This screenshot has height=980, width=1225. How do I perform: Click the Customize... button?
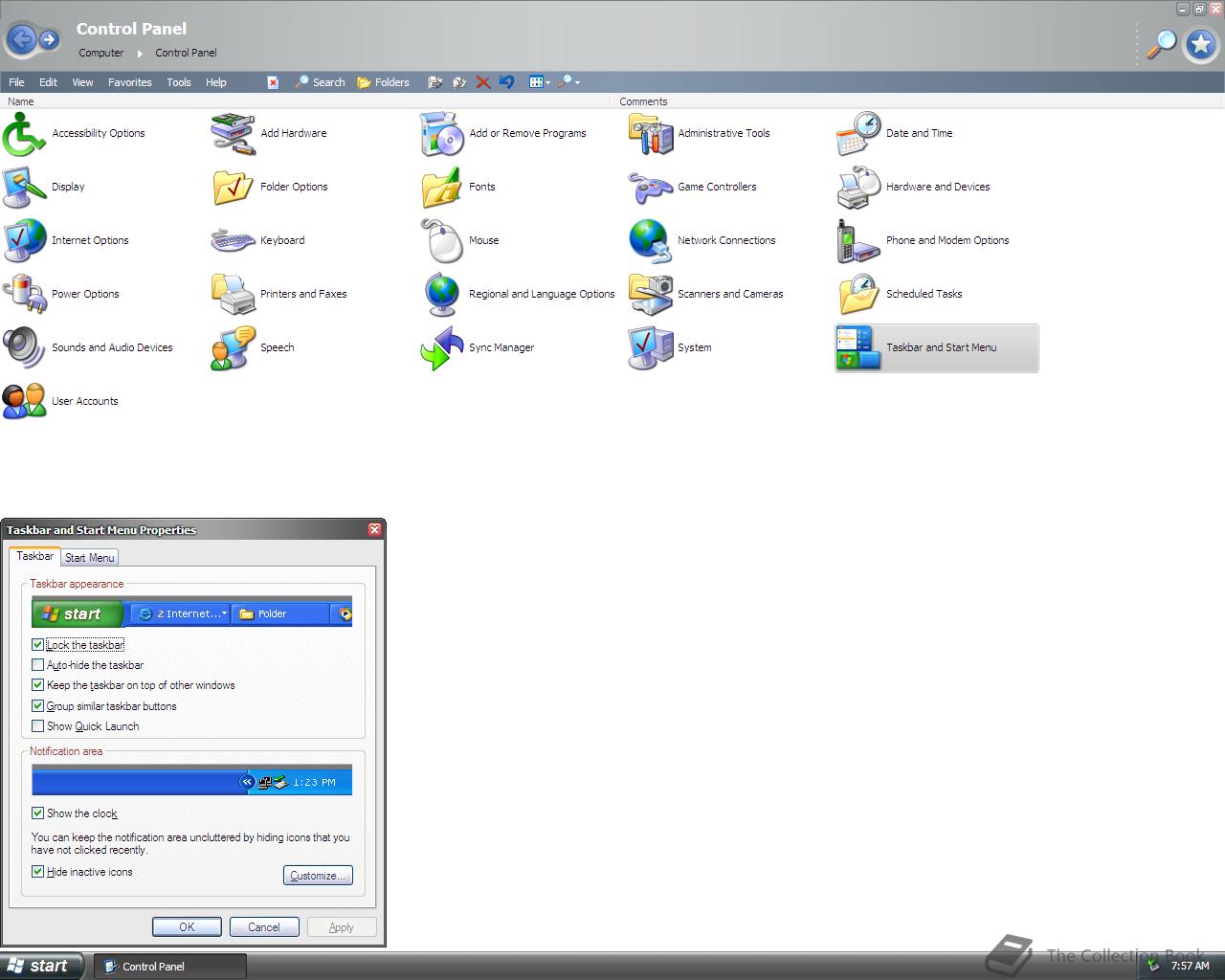click(318, 876)
